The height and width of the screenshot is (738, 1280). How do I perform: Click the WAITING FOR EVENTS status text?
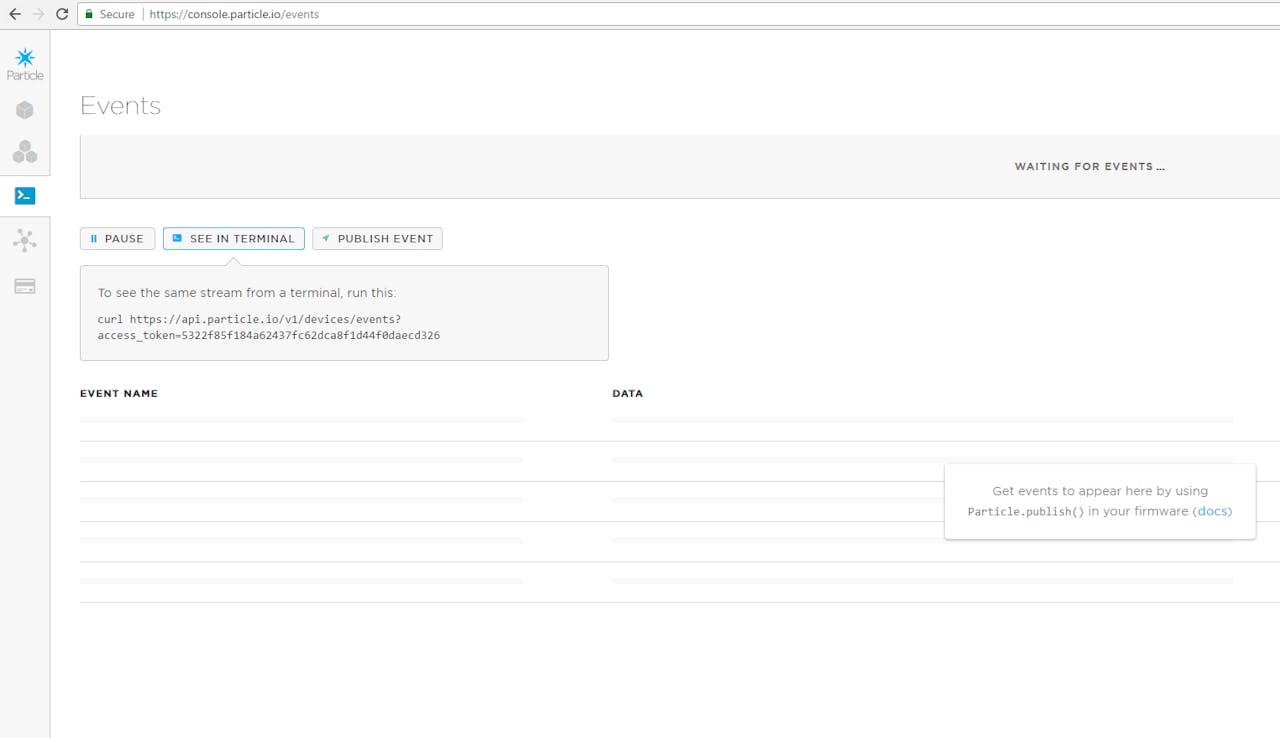point(1090,167)
